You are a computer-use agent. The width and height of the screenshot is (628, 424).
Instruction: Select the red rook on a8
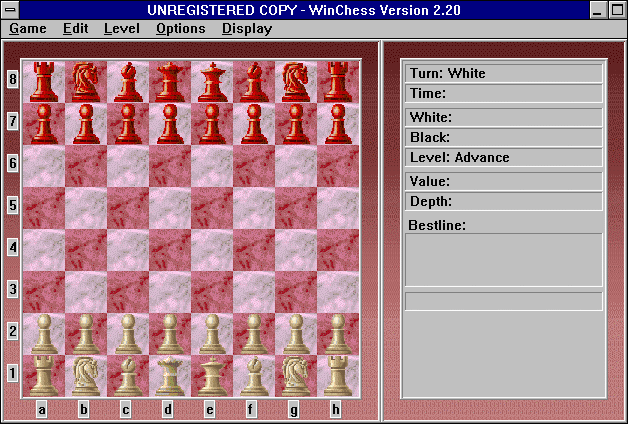[x=44, y=82]
